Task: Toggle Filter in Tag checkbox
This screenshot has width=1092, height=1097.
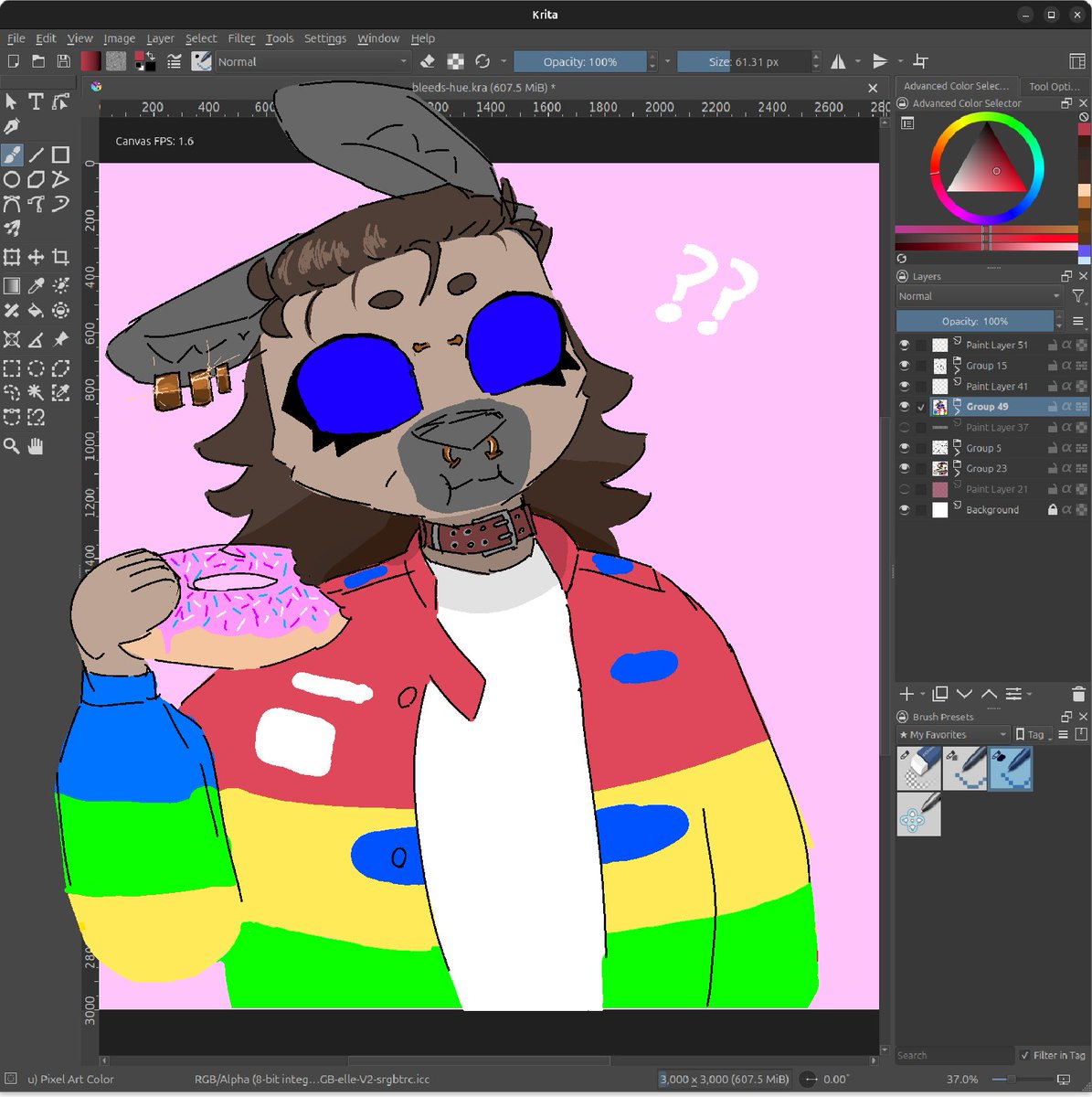Action: click(x=1024, y=1055)
